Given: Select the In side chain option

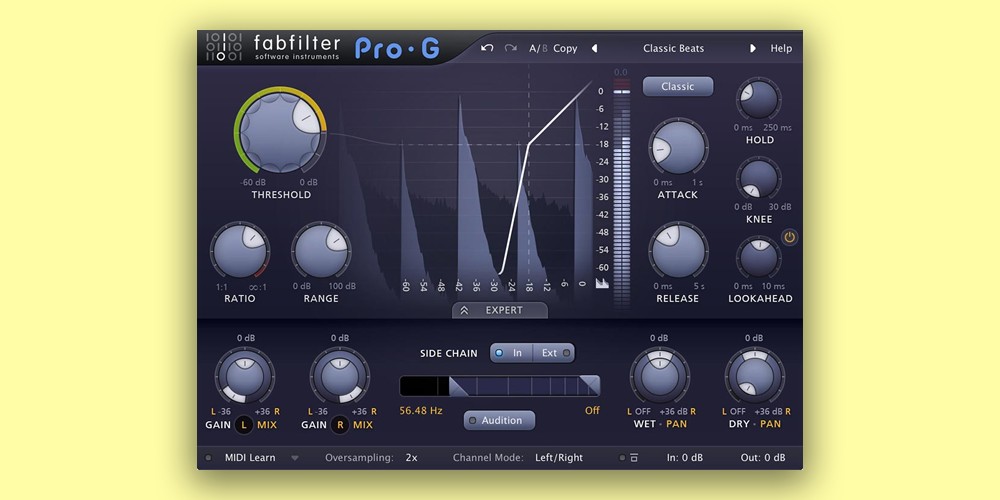Looking at the screenshot, I should click(511, 353).
